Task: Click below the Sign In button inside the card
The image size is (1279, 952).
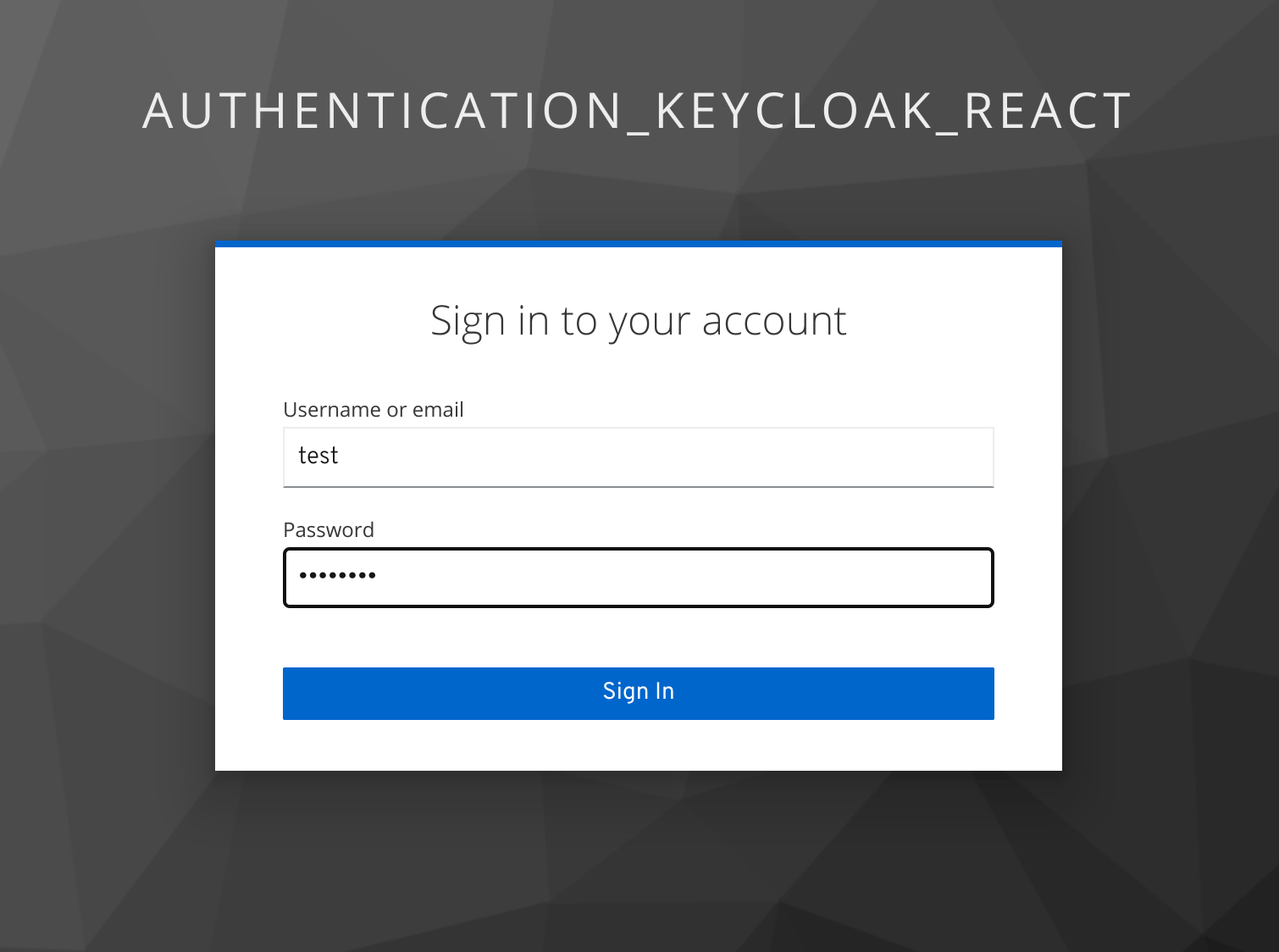Action: coord(638,745)
